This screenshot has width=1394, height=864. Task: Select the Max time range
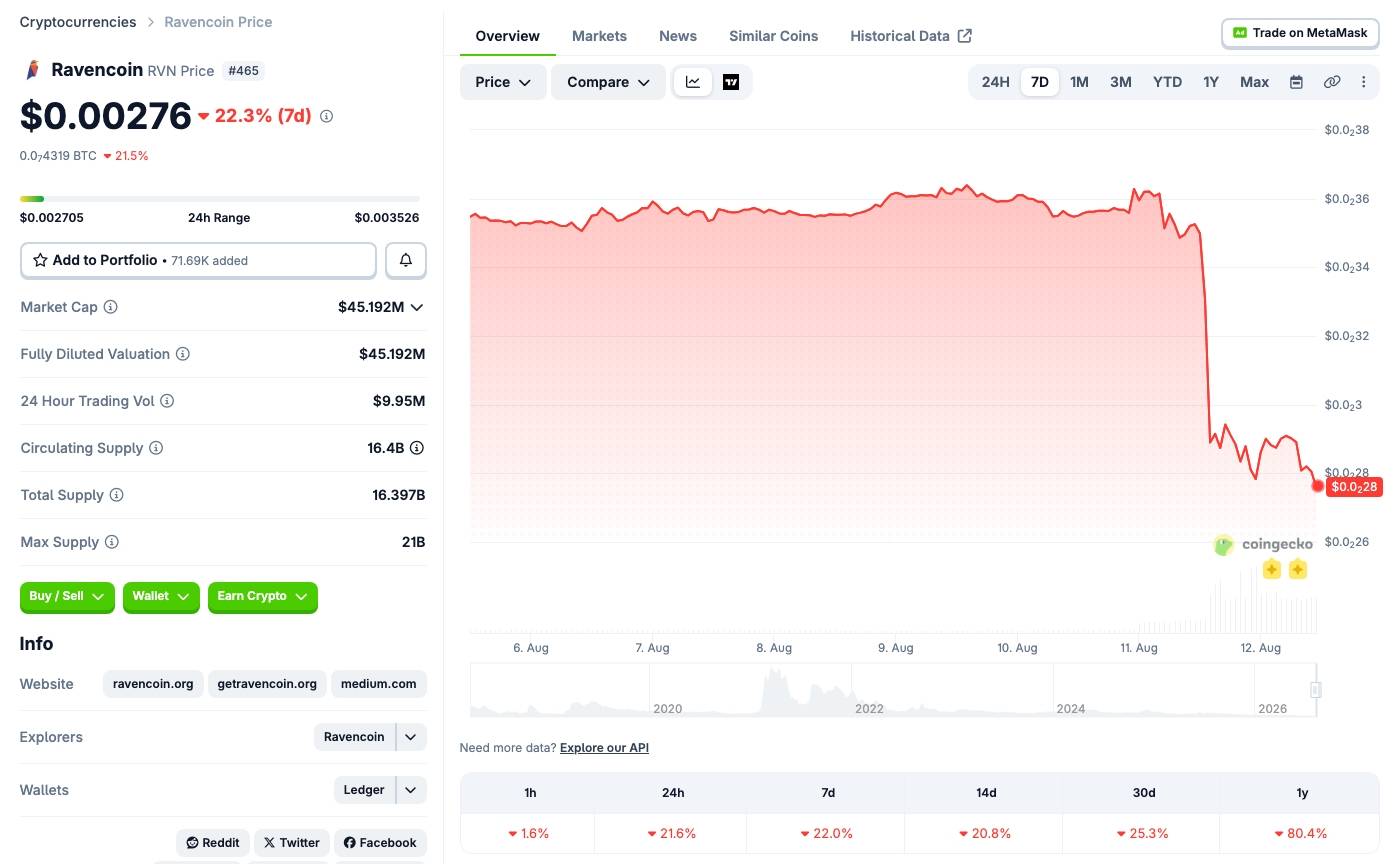tap(1254, 82)
